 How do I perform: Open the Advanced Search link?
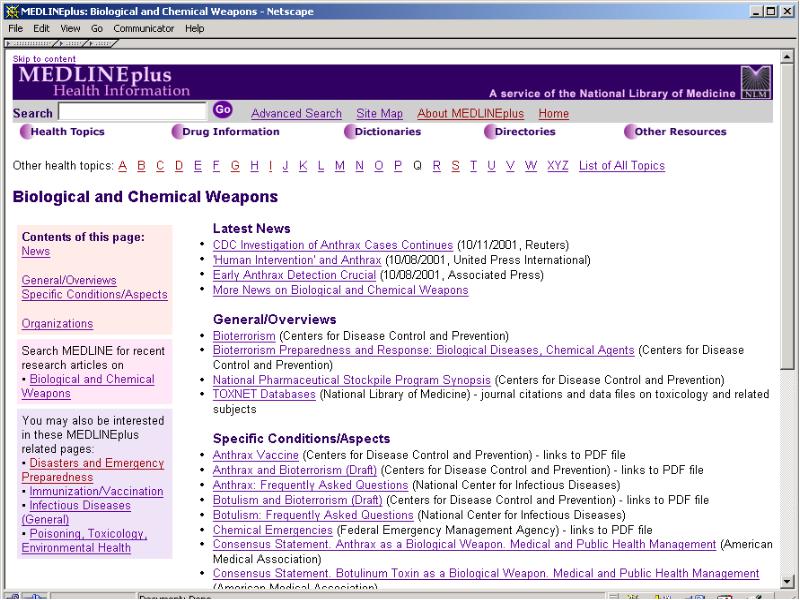pyautogui.click(x=296, y=114)
